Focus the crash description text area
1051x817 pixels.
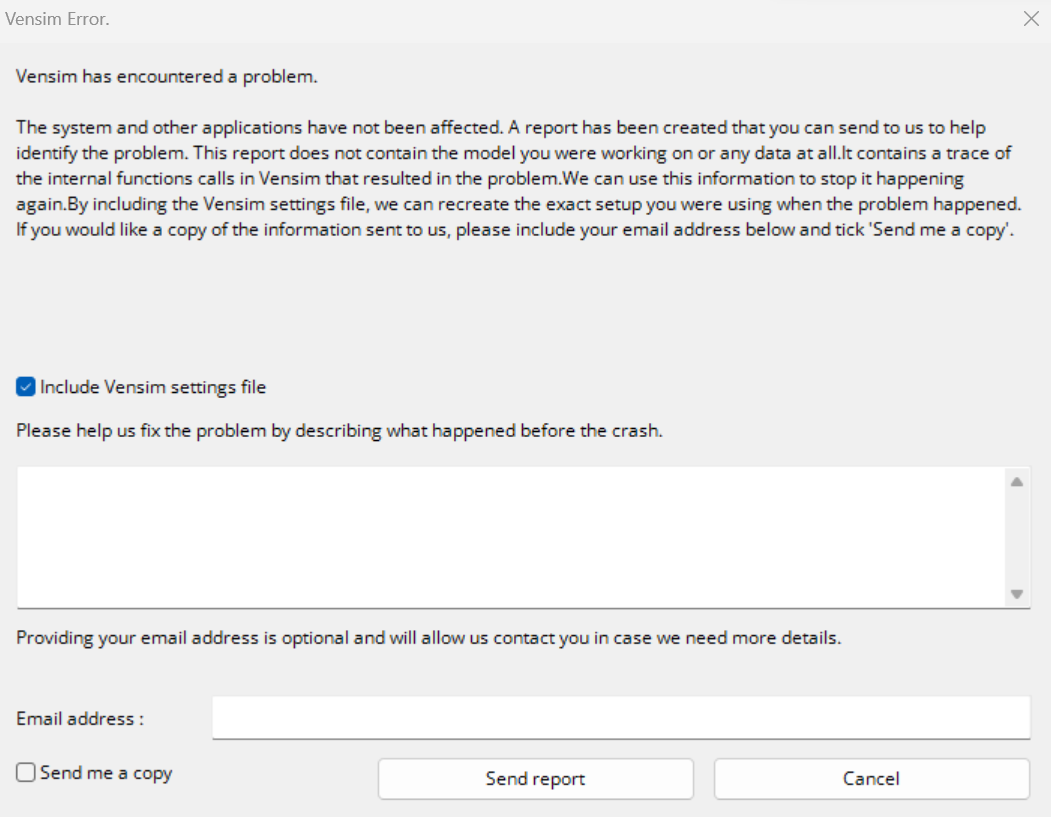coord(511,538)
